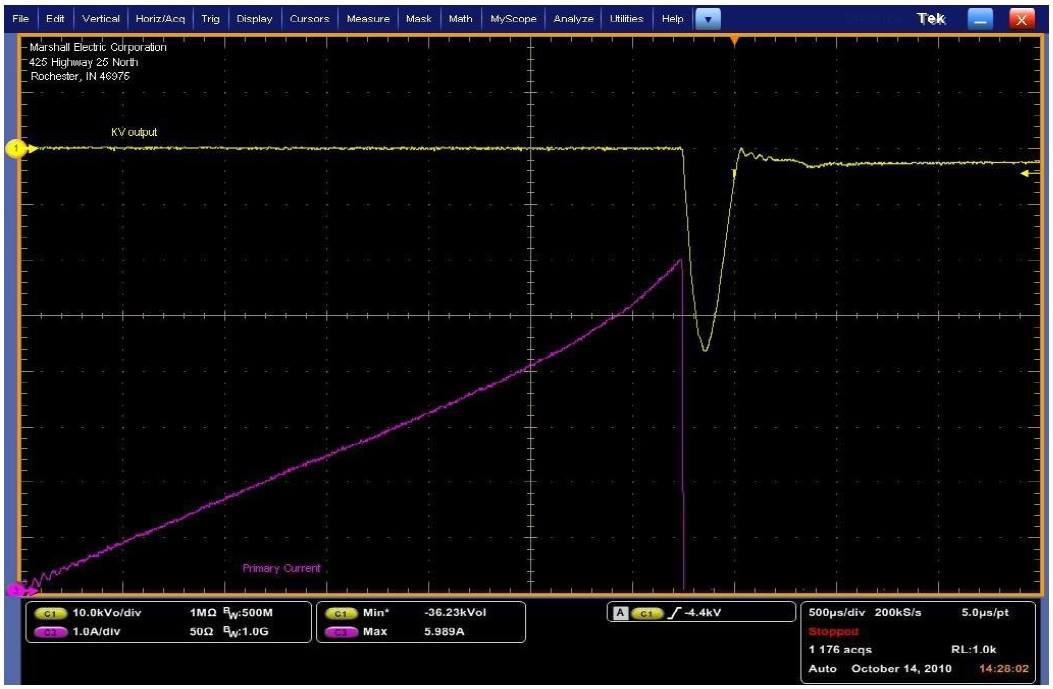
Task: Select the "Primary Current" waveform label
Action: point(281,568)
